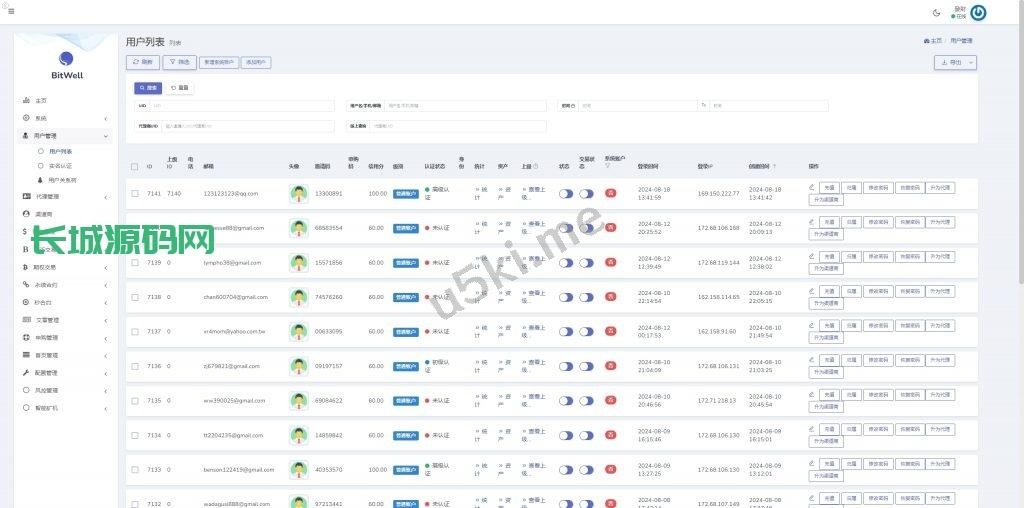Viewport: 1024px width, 508px height.
Task: Check the select-all checkbox in table header
Action: [x=135, y=166]
